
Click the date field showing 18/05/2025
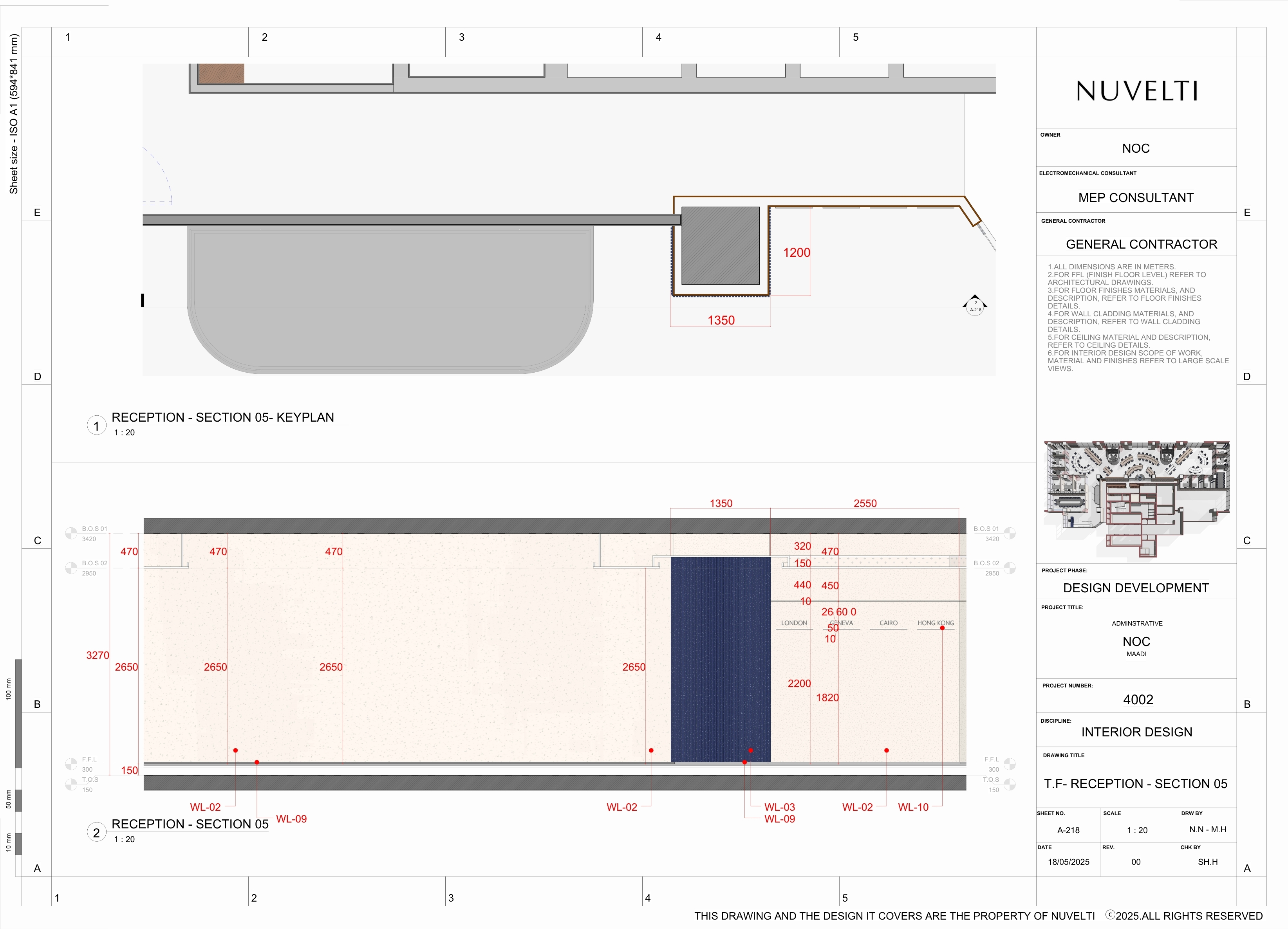(1069, 862)
